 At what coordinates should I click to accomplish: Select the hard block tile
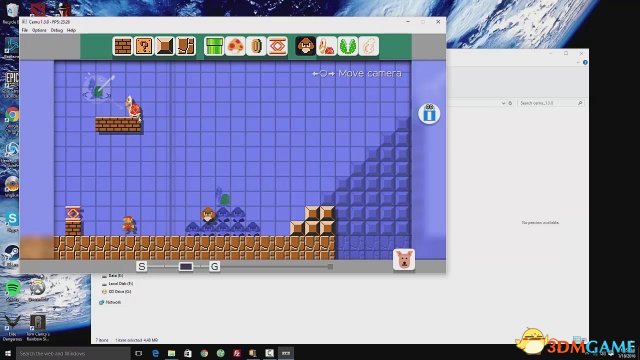coord(165,46)
